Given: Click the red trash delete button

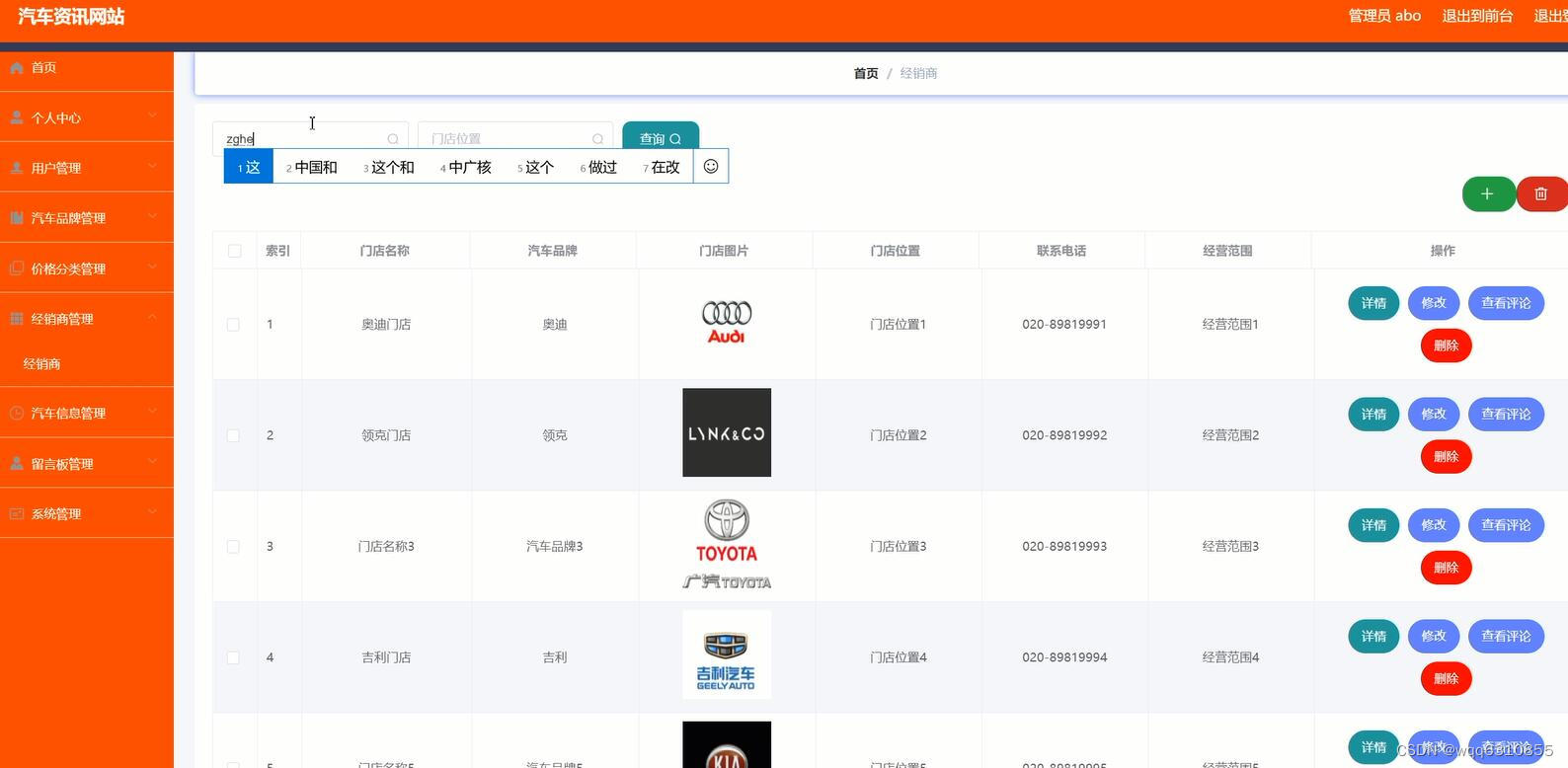Looking at the screenshot, I should tap(1541, 193).
